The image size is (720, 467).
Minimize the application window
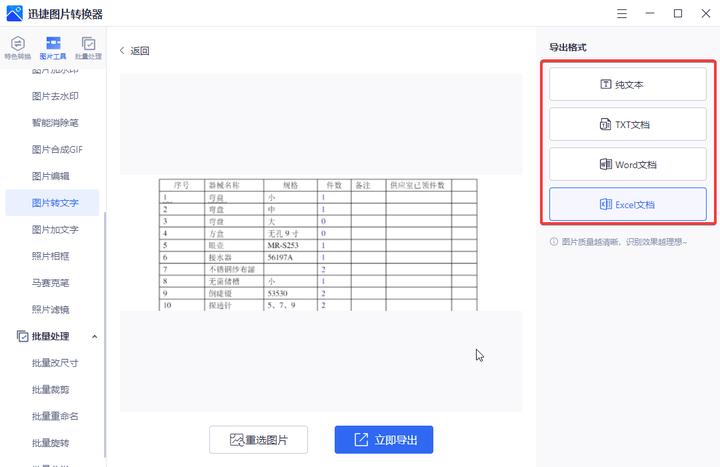click(650, 13)
